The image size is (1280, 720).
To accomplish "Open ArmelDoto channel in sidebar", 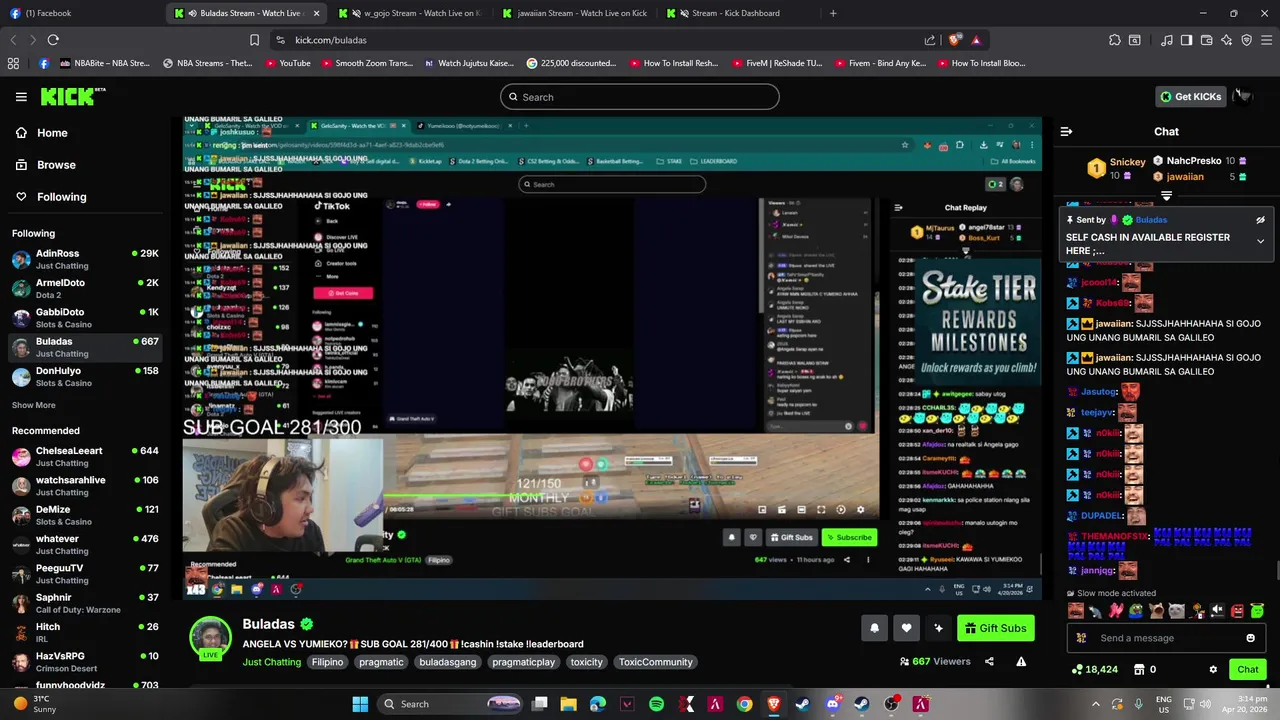I will 85,289.
